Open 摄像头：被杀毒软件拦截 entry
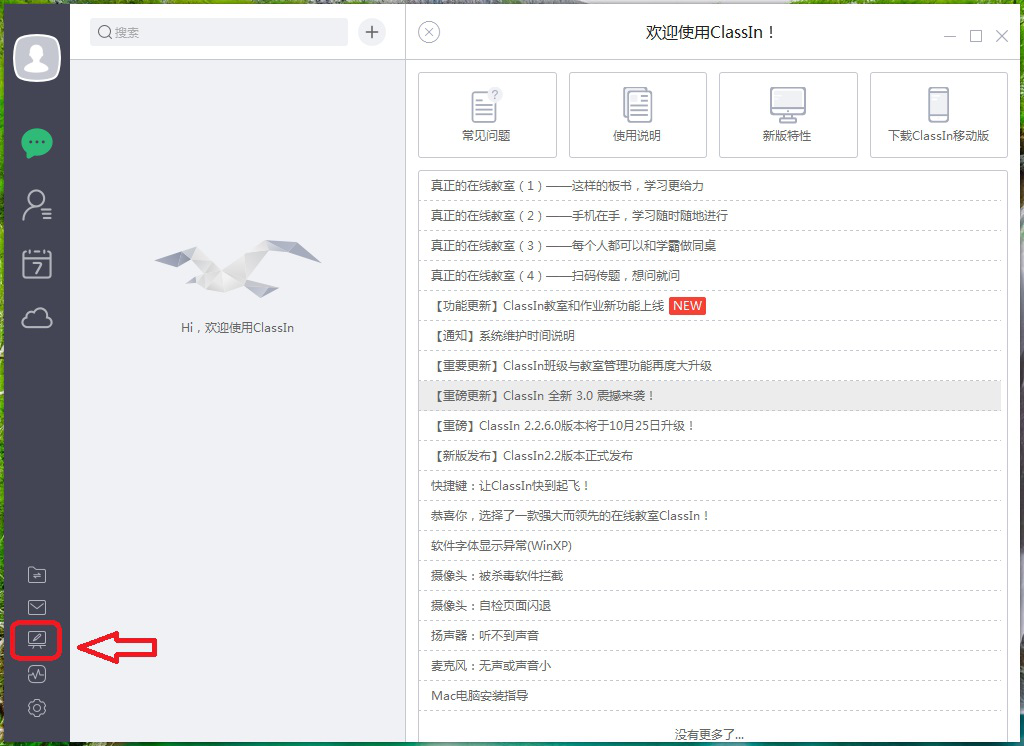The image size is (1024, 746). point(710,576)
